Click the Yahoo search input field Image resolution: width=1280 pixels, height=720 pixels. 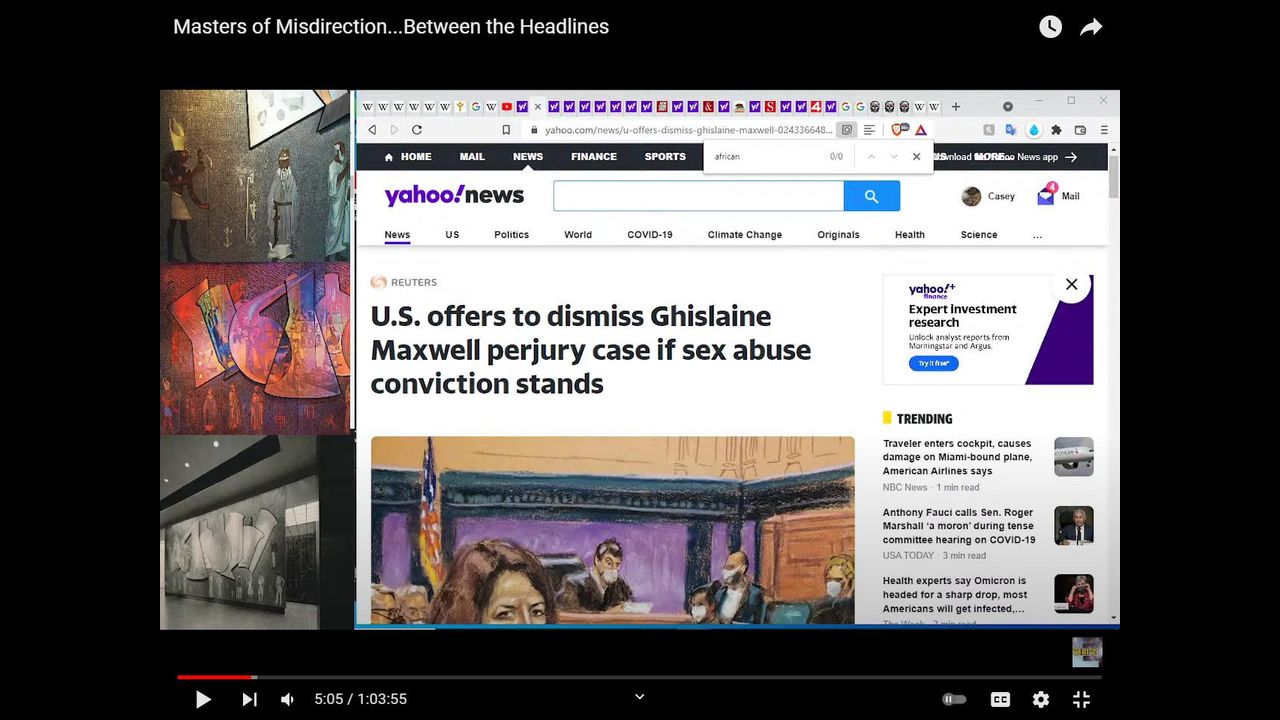(698, 196)
